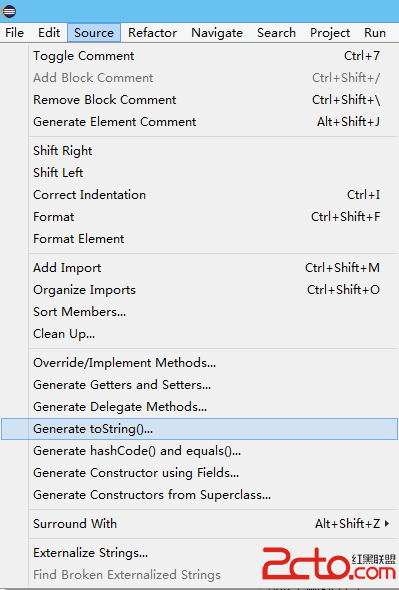The image size is (399, 590).
Task: Choose Generate Element Comment
Action: (x=213, y=122)
